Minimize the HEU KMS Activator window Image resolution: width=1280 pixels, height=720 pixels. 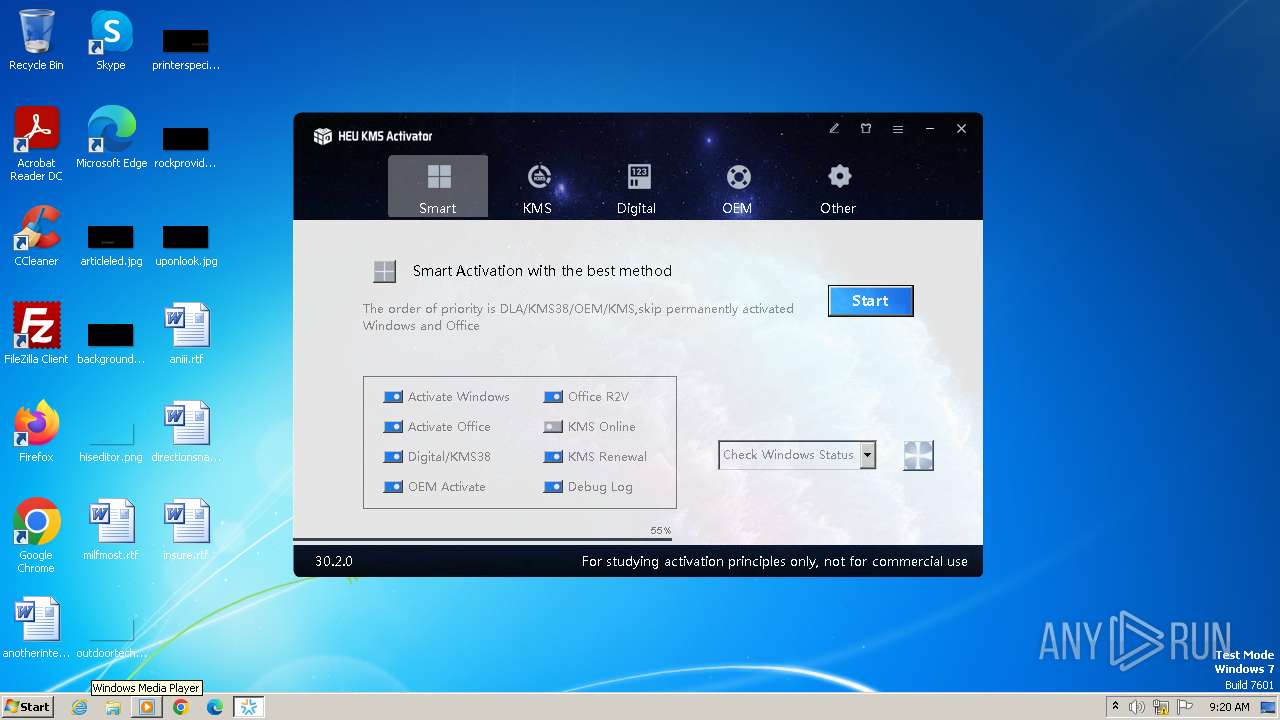point(930,129)
